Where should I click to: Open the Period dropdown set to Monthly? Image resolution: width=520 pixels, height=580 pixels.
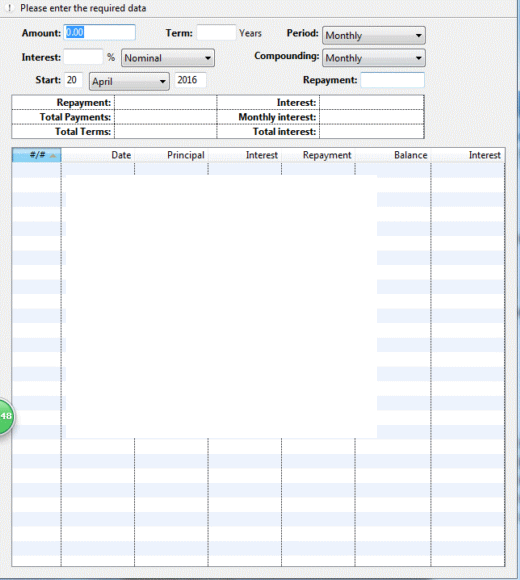click(374, 36)
